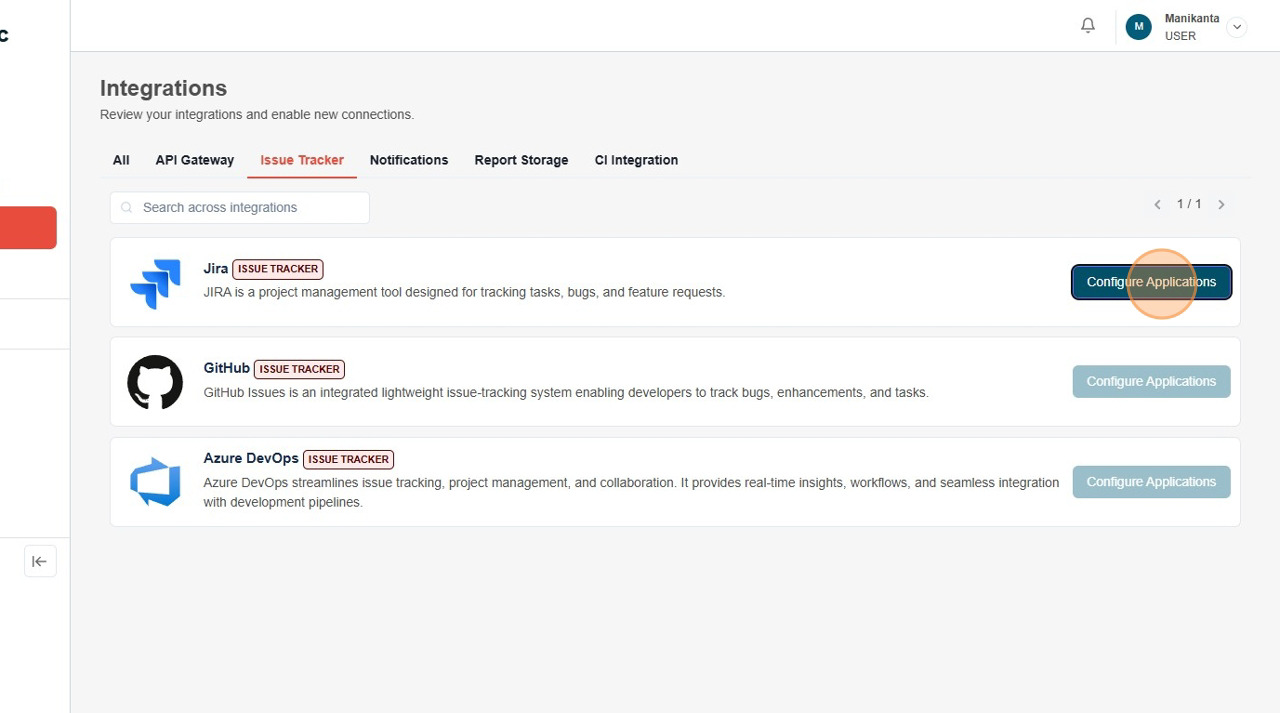This screenshot has width=1280, height=713.
Task: Select the Notifications tab
Action: point(409,160)
